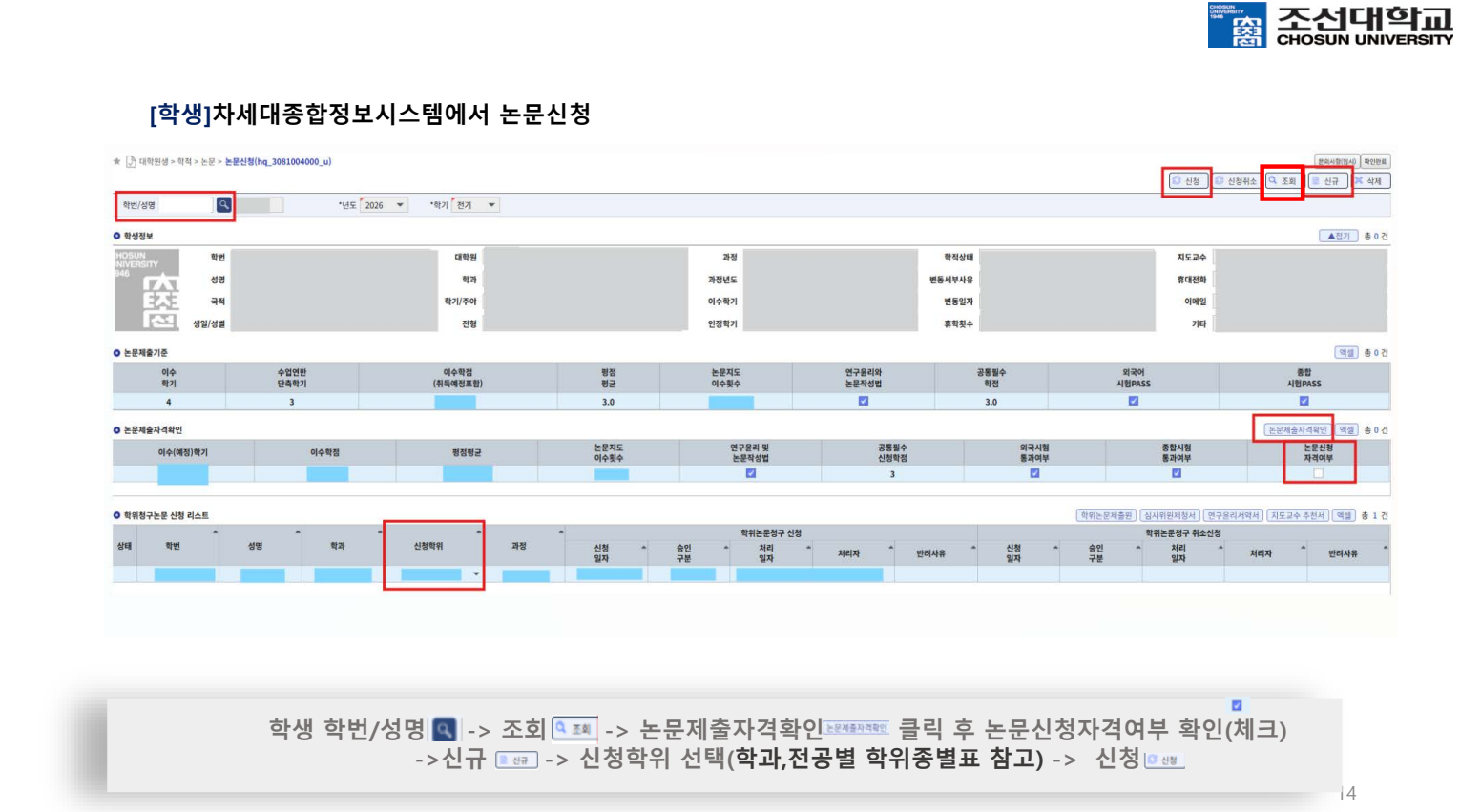The height and width of the screenshot is (812, 1460).
Task: Click the 평점 평균 value 3.0
Action: coord(608,403)
